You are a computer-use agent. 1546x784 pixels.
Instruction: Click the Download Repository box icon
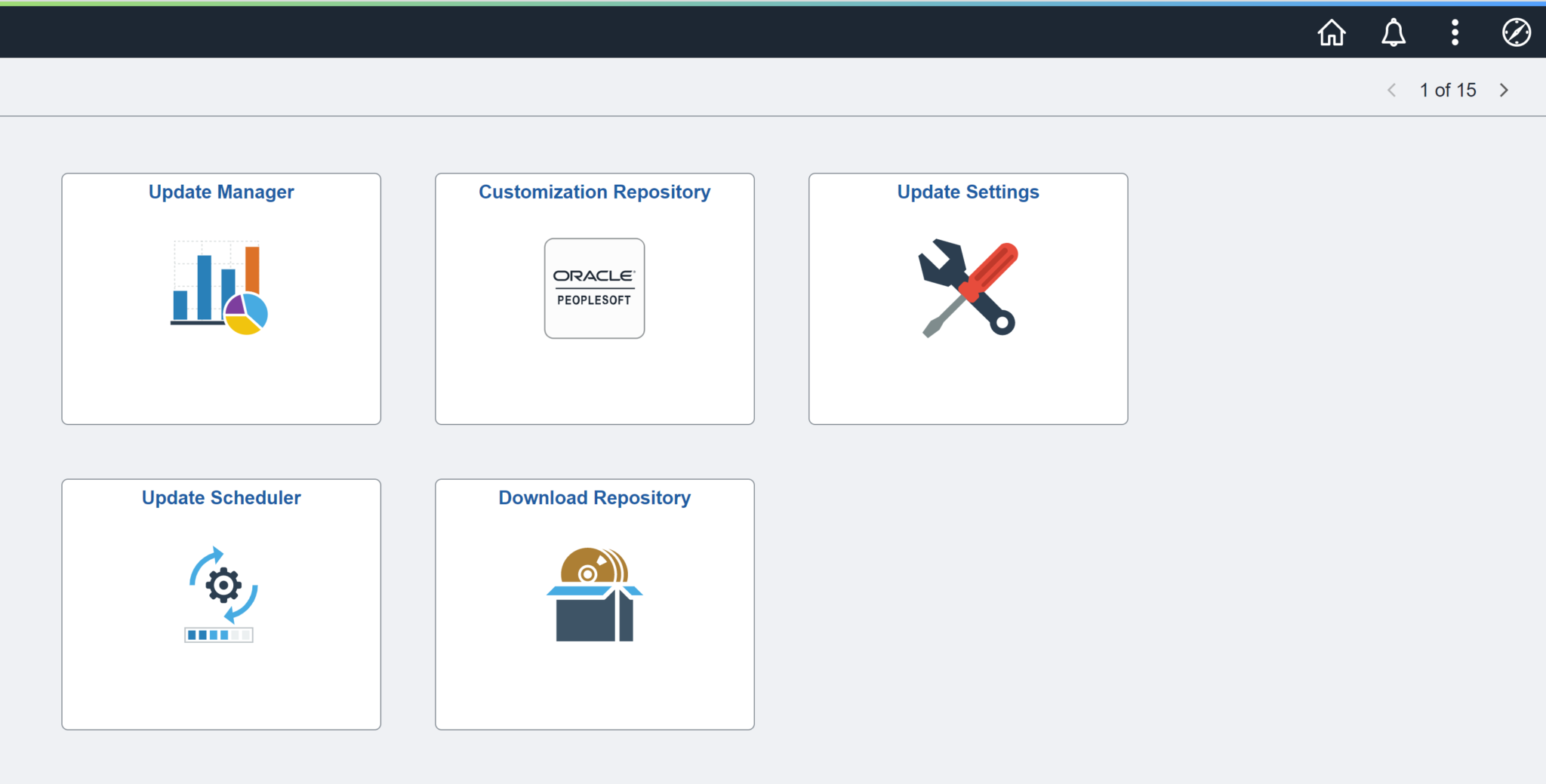594,595
